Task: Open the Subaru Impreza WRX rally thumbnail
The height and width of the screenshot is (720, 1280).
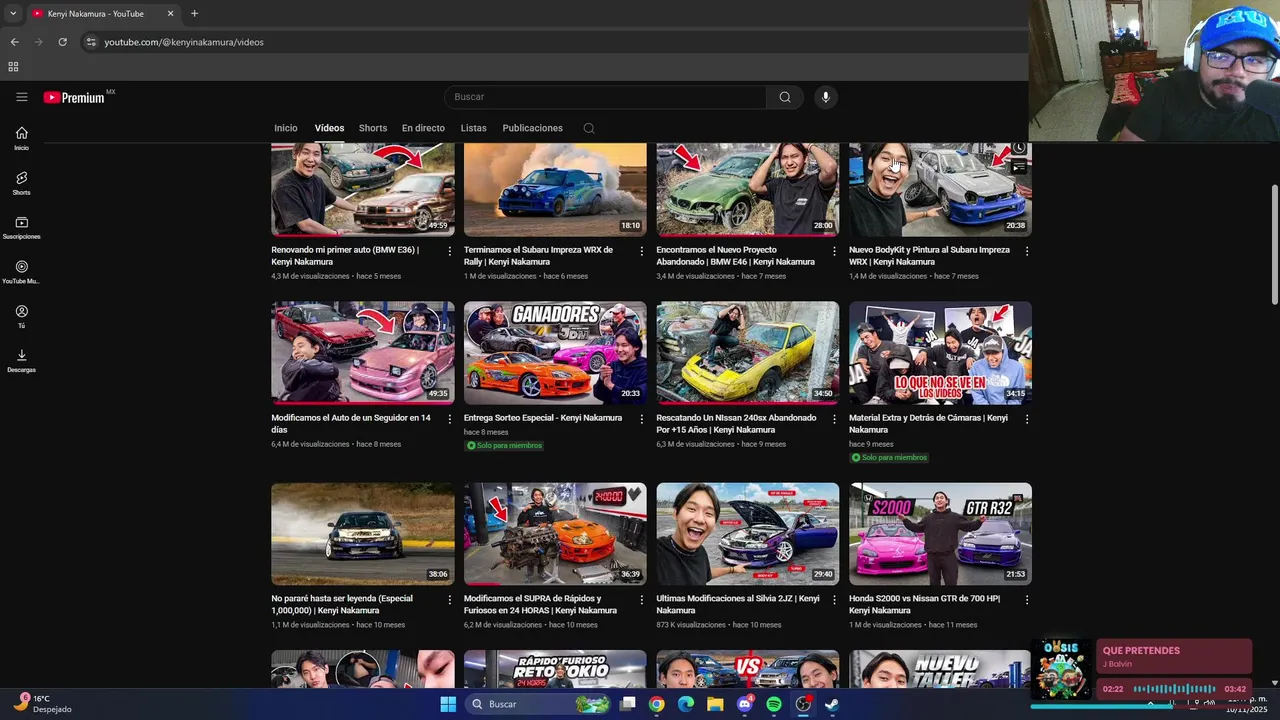Action: [555, 189]
